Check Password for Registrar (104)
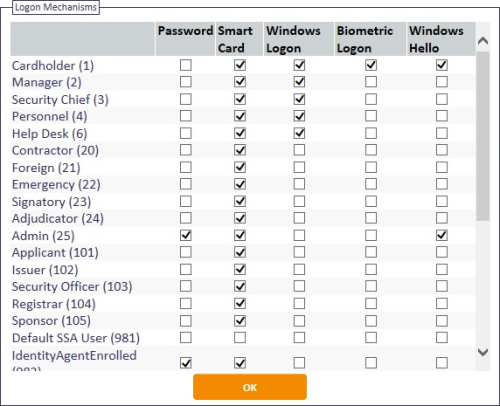Image resolution: width=500 pixels, height=406 pixels. tap(186, 304)
